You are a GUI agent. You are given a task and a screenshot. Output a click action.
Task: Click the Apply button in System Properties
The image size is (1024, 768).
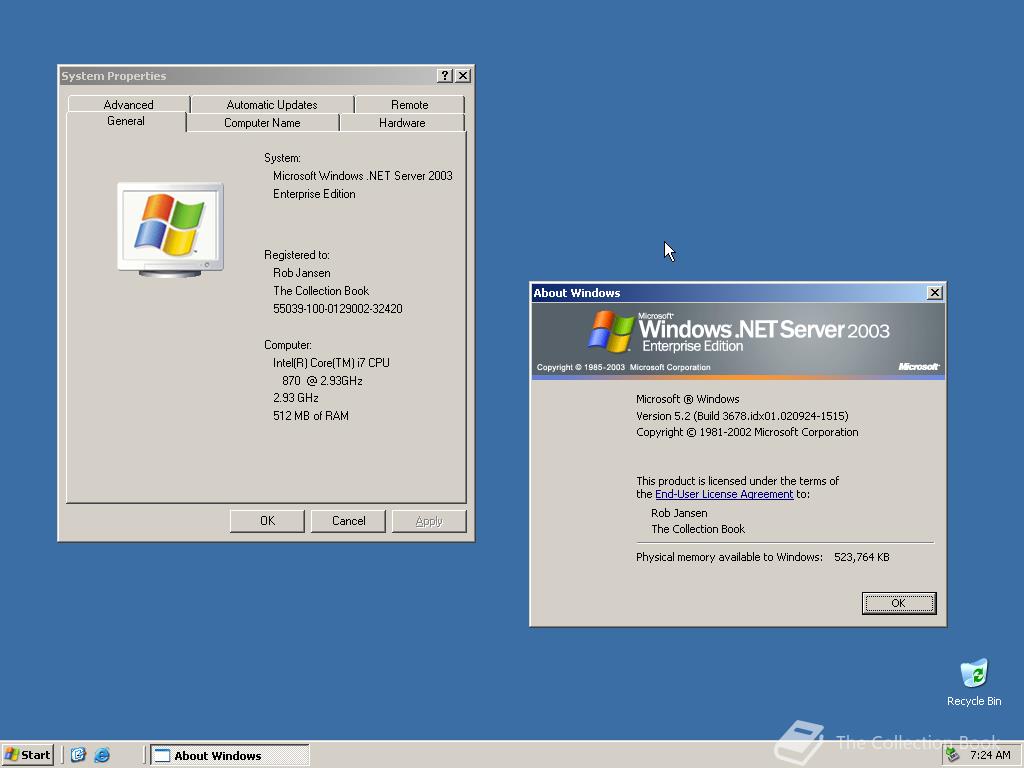click(429, 521)
